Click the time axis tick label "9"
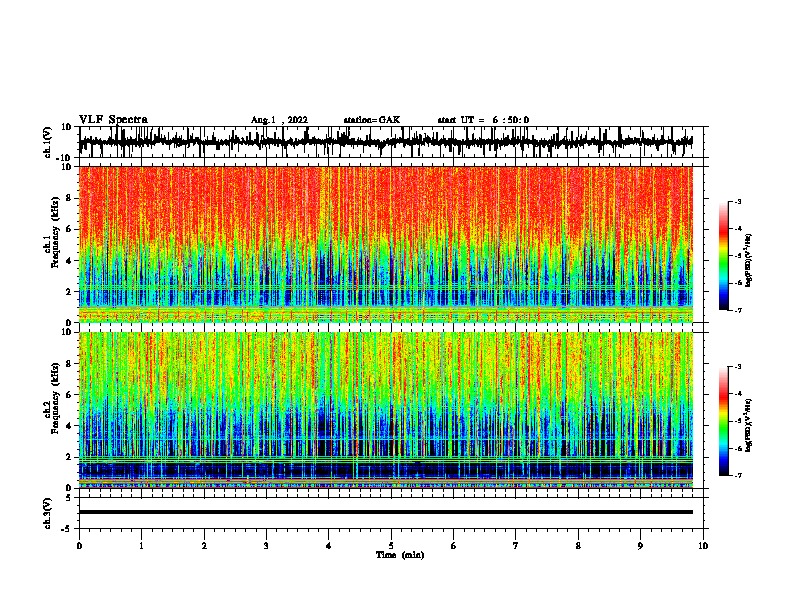 (640, 546)
